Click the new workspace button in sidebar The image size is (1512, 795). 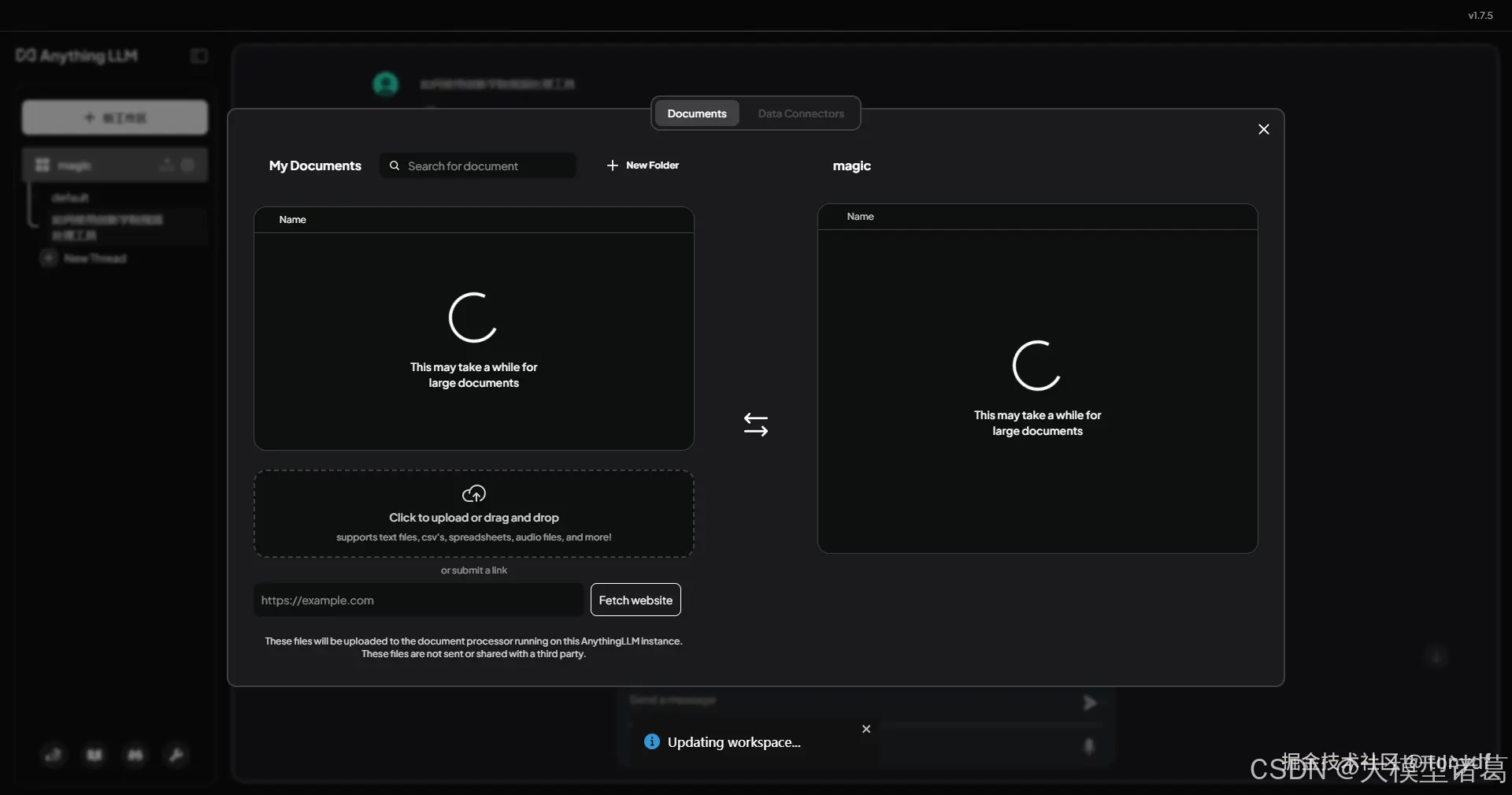pos(115,117)
